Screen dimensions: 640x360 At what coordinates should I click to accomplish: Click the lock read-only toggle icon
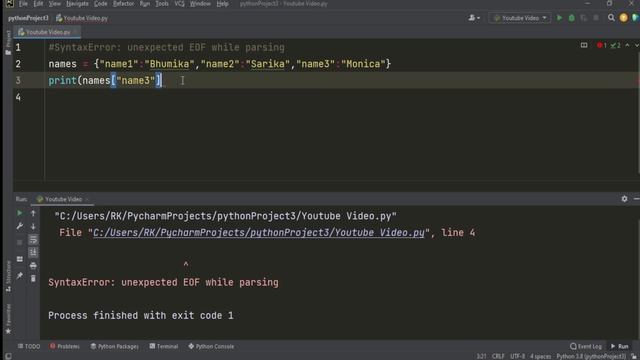(x=634, y=356)
